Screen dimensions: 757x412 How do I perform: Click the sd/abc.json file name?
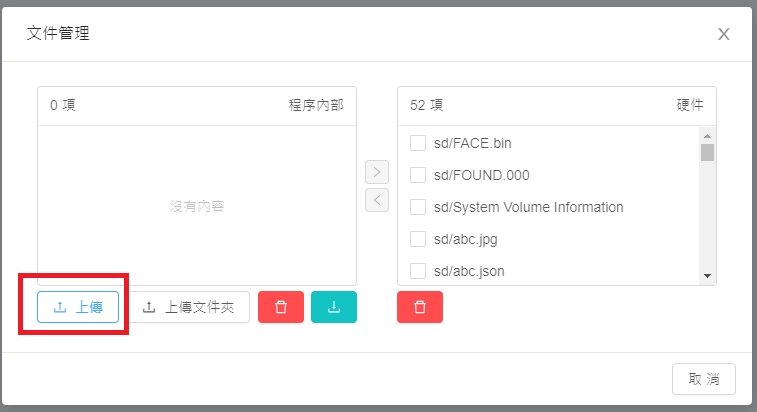[467, 271]
